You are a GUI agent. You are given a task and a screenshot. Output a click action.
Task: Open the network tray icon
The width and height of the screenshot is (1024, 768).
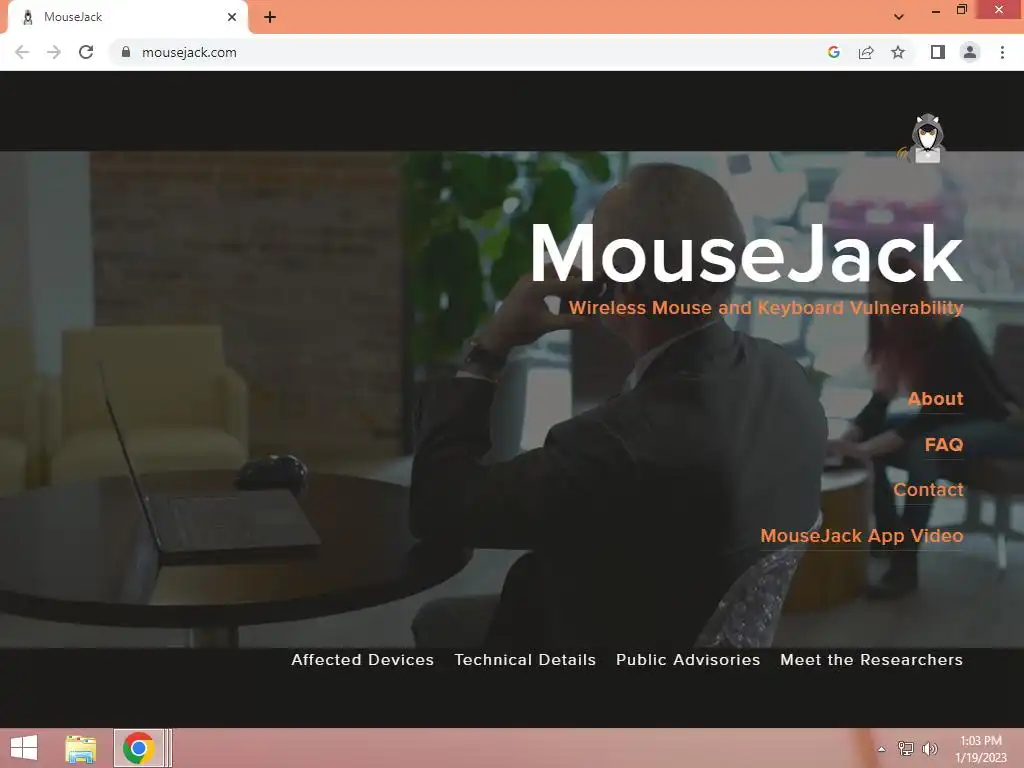click(906, 748)
